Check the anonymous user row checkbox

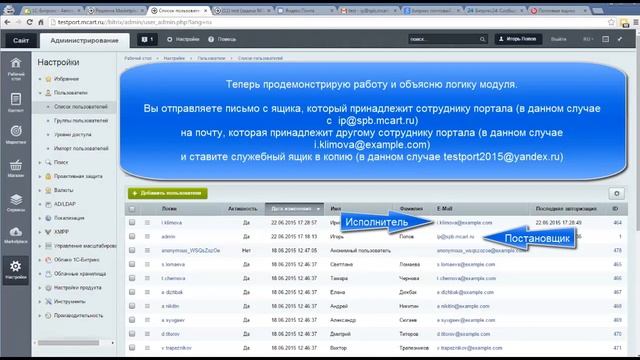[132, 250]
